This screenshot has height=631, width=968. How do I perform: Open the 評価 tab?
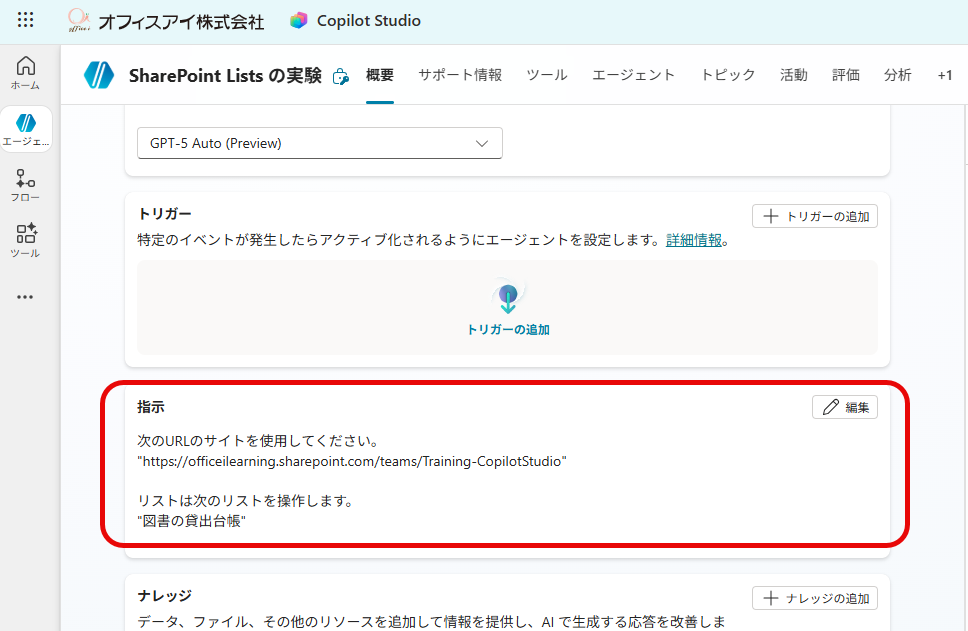(846, 75)
